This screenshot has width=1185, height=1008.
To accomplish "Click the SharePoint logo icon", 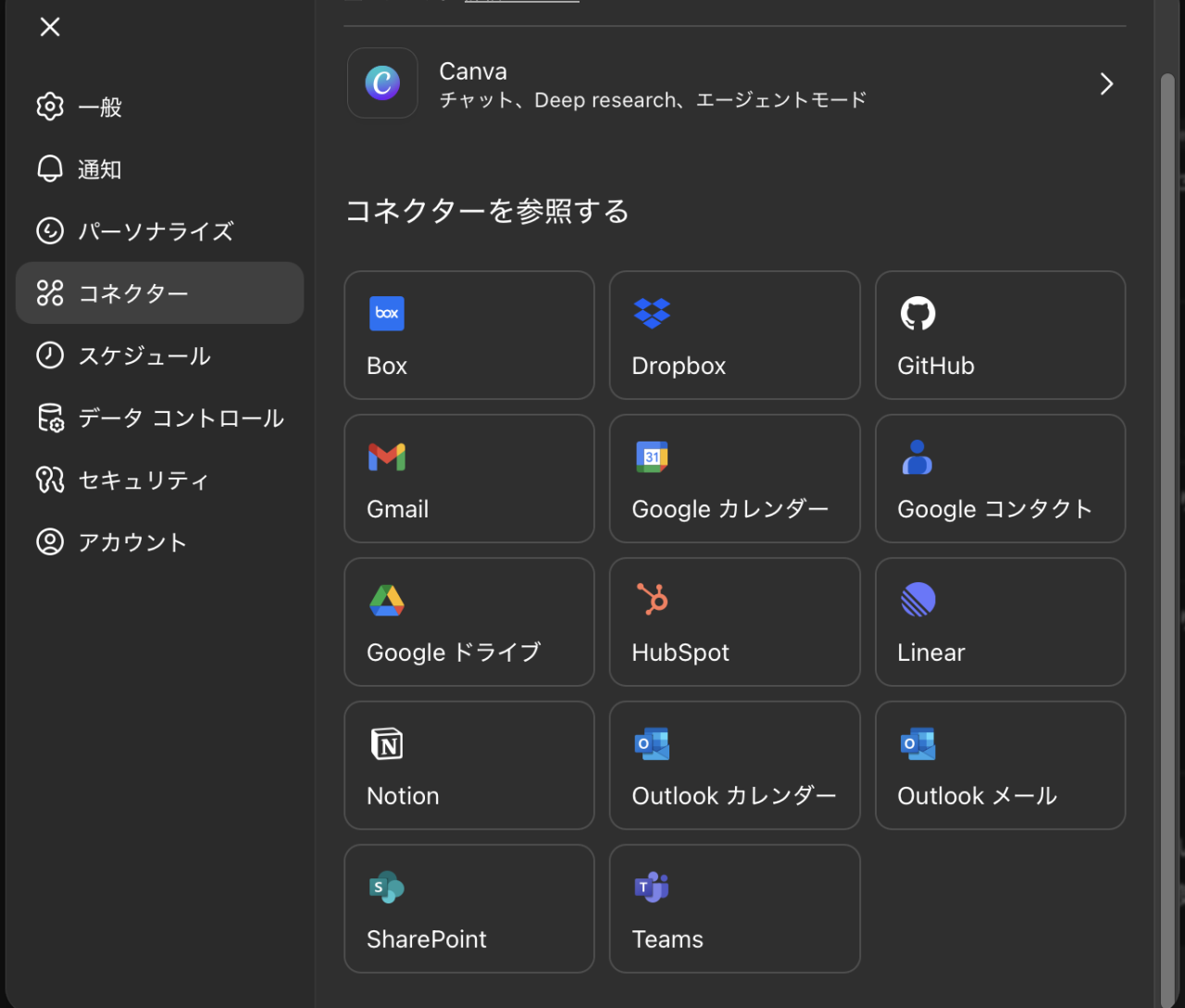I will pos(387,888).
